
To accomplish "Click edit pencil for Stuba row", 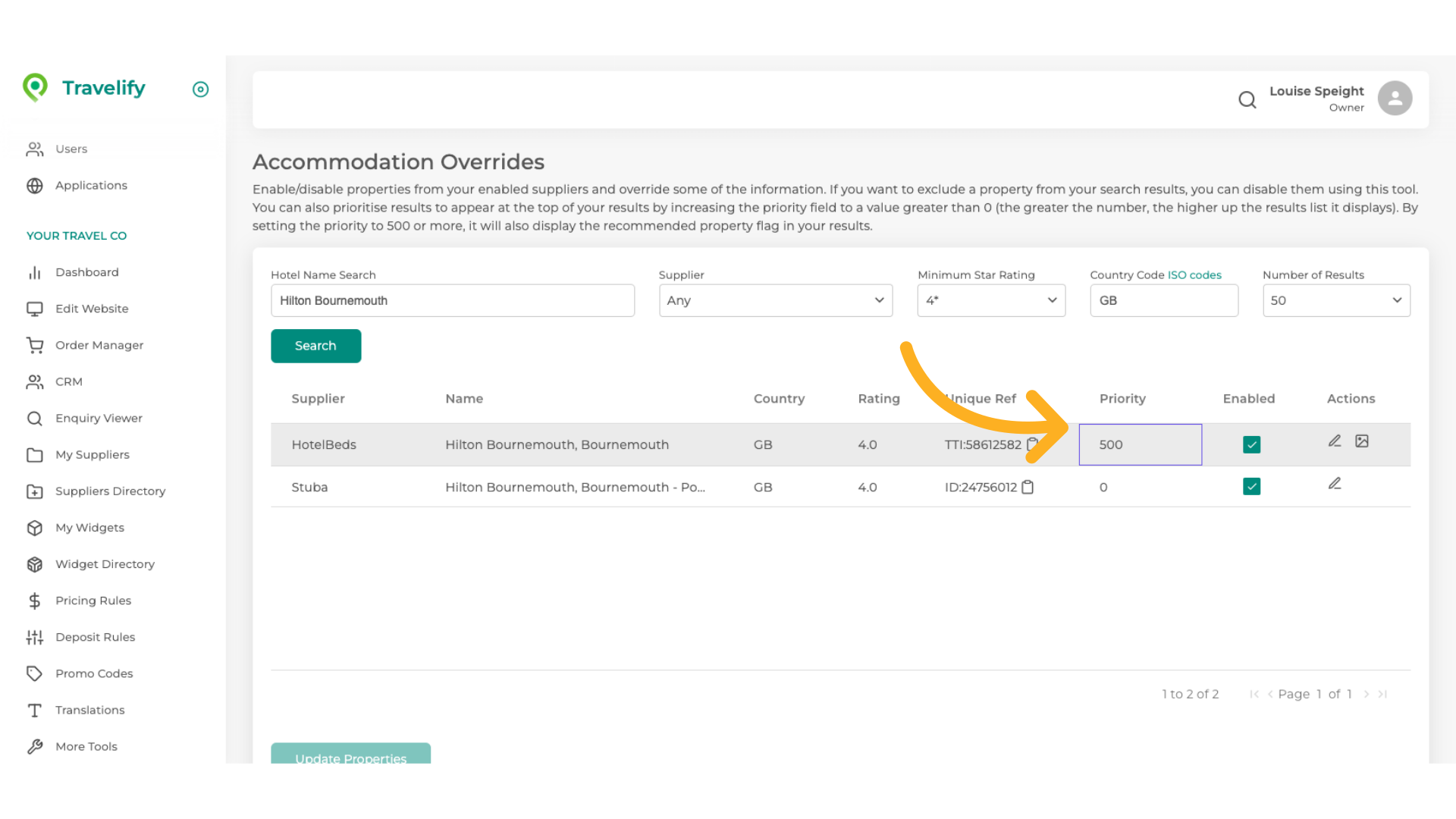I will tap(1335, 483).
